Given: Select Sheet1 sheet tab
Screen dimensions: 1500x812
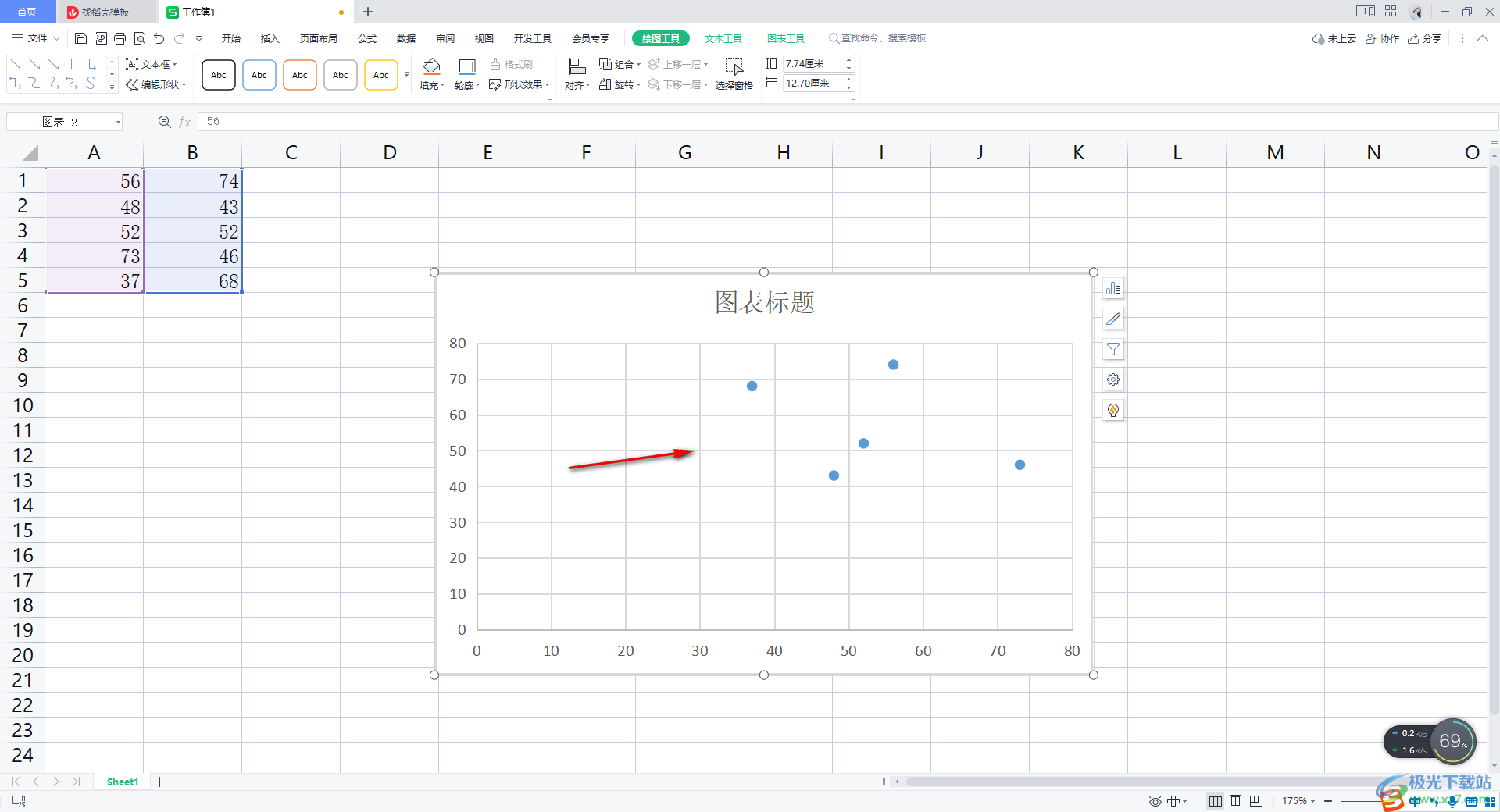Looking at the screenshot, I should pos(122,782).
